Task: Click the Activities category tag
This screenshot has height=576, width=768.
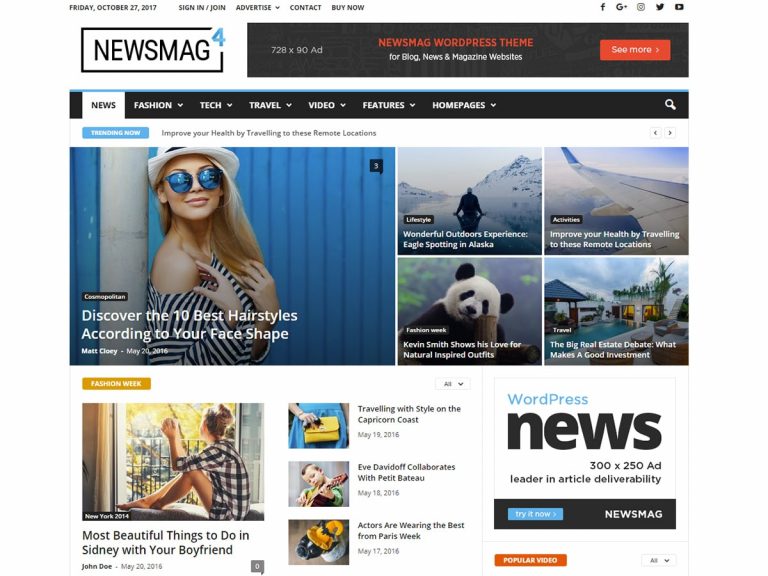Action: point(566,219)
